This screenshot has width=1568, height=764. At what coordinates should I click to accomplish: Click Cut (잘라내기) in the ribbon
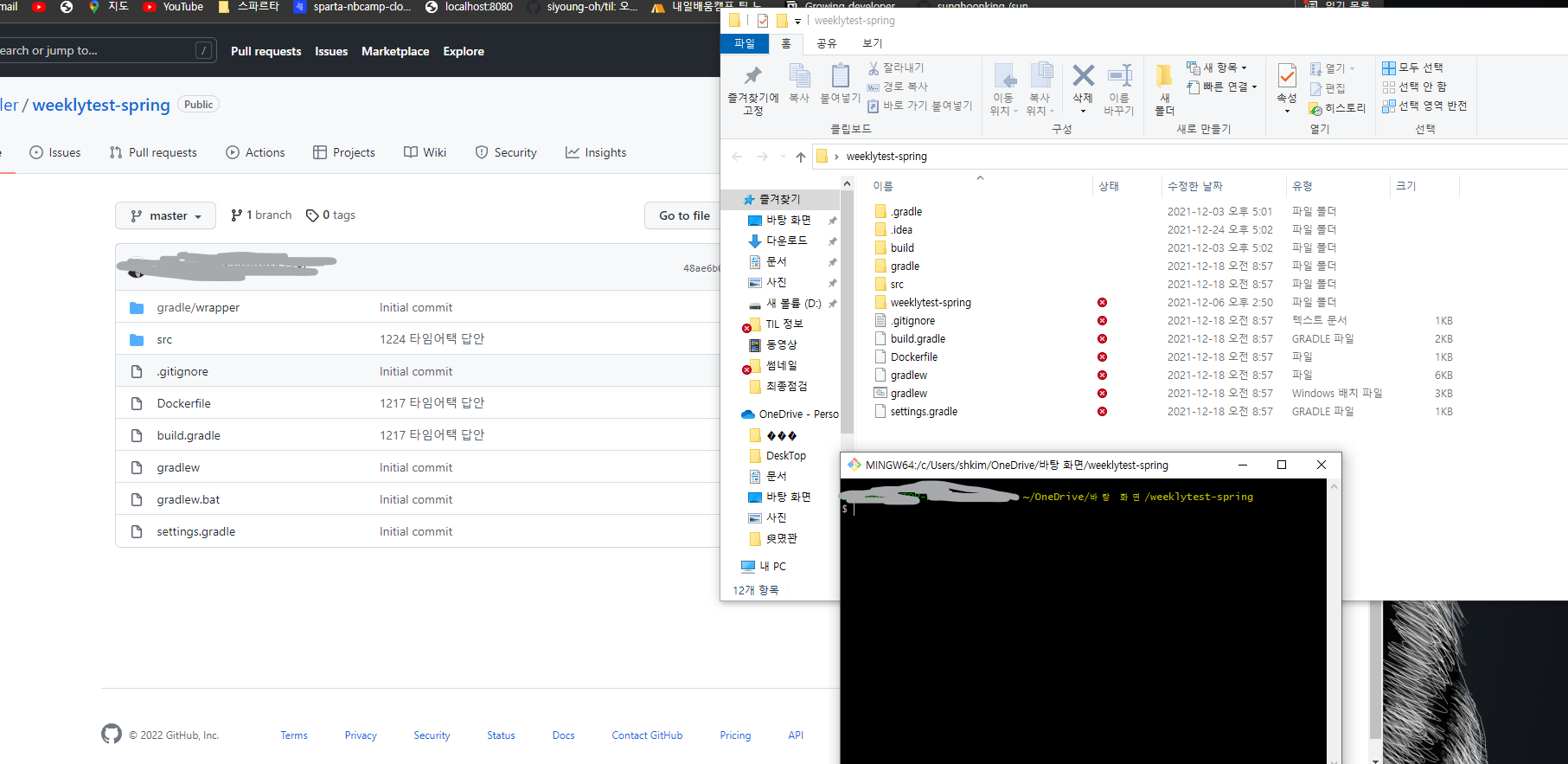(x=896, y=67)
